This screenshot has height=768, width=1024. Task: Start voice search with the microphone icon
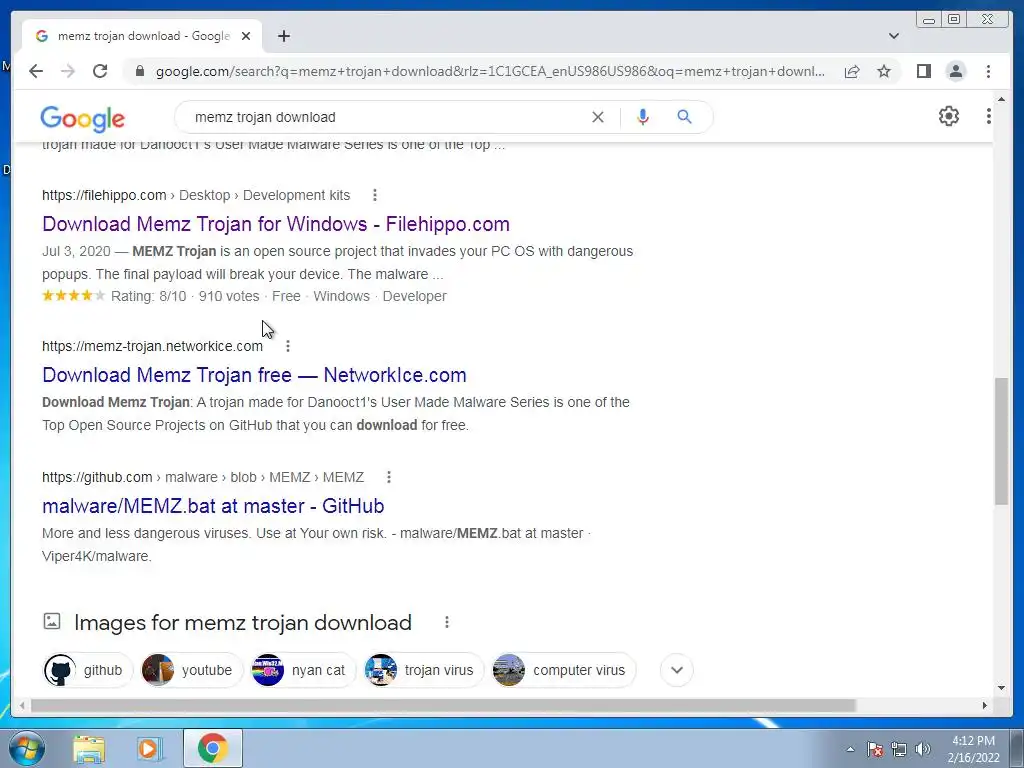tap(643, 117)
